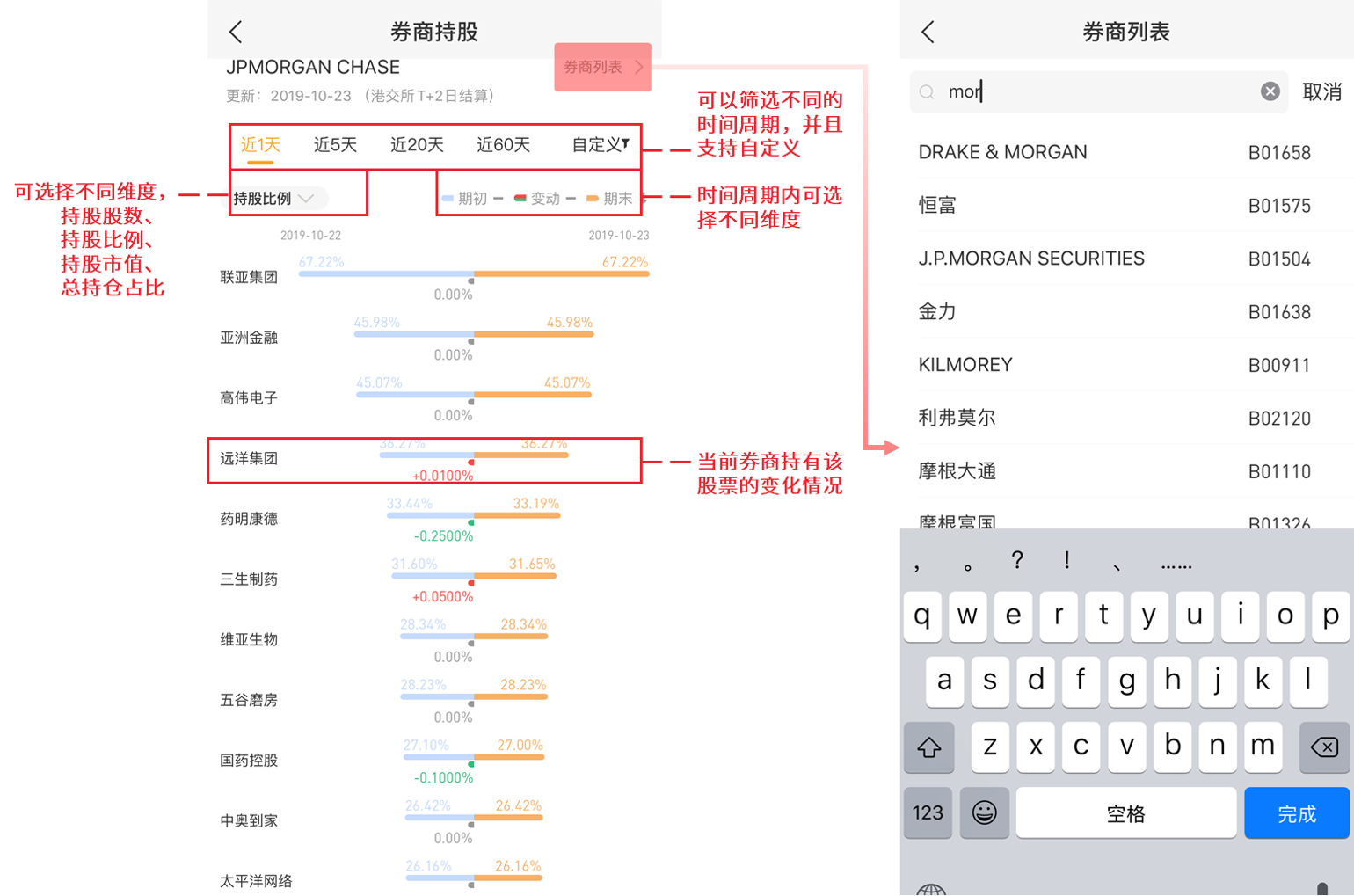Tap the z key
The image size is (1354, 896).
(990, 747)
